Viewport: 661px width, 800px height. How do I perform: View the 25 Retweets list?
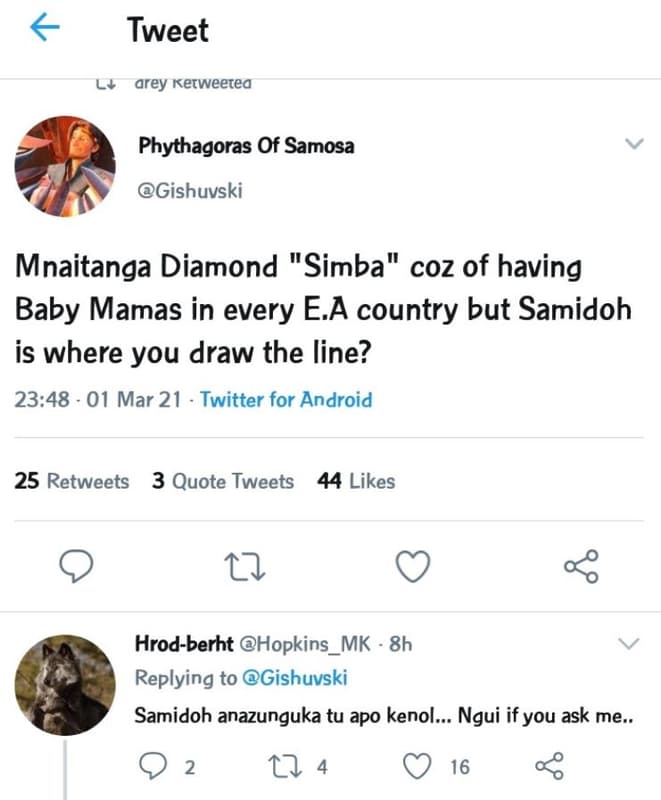71,481
